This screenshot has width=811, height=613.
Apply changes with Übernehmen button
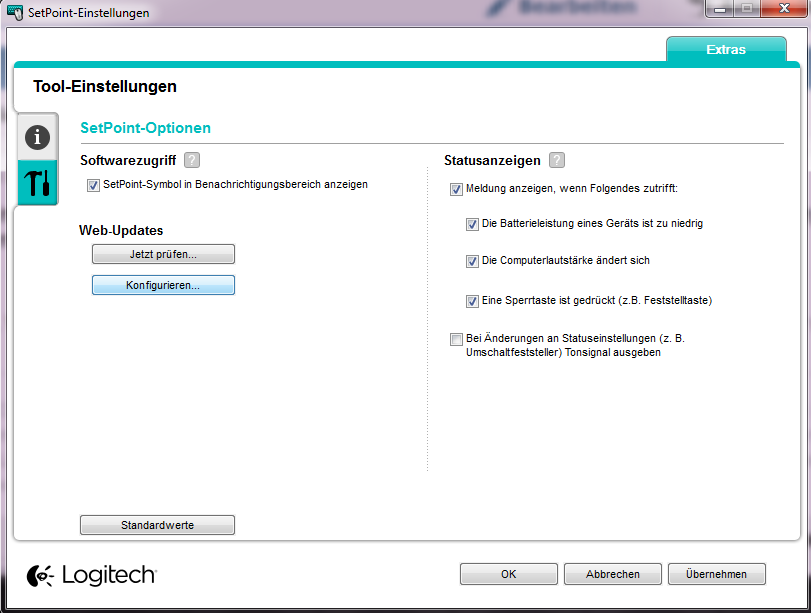(716, 574)
